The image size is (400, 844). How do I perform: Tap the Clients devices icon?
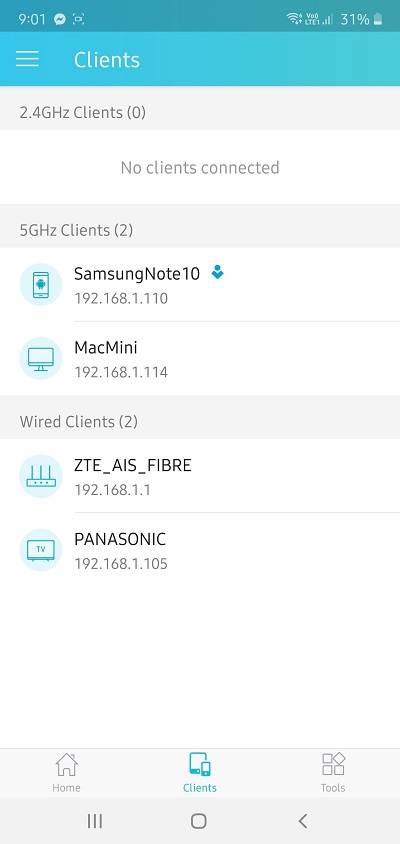click(x=200, y=764)
